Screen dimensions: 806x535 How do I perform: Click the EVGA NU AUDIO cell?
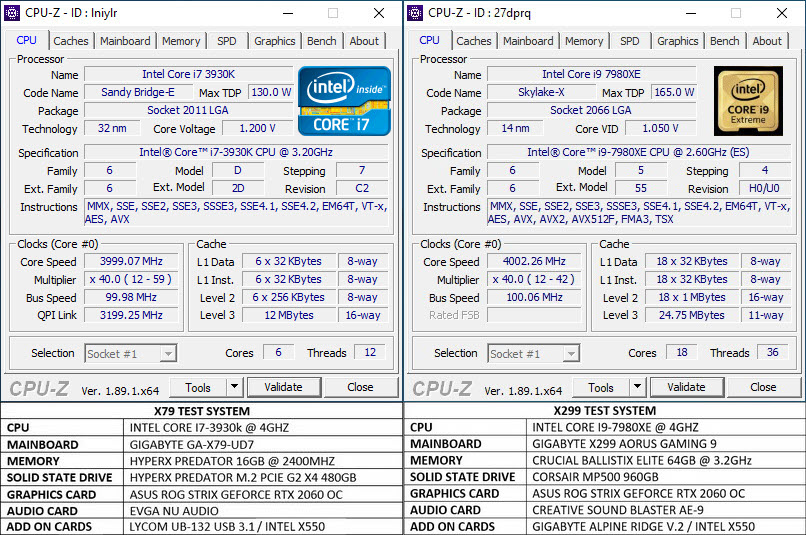click(x=263, y=511)
